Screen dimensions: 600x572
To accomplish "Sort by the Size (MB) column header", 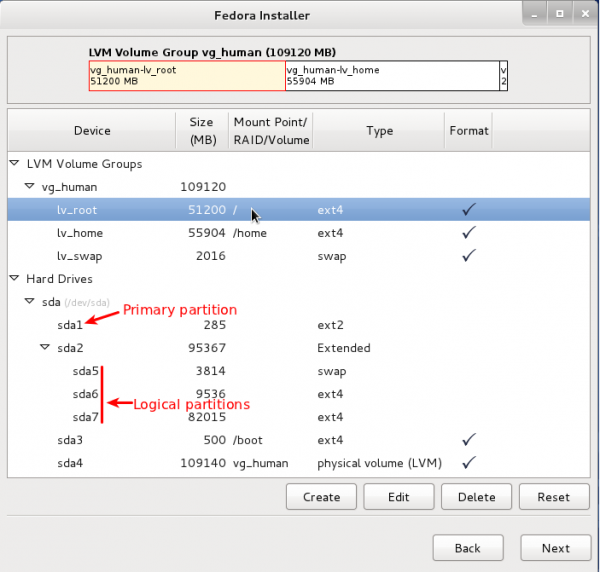I will click(x=202, y=131).
